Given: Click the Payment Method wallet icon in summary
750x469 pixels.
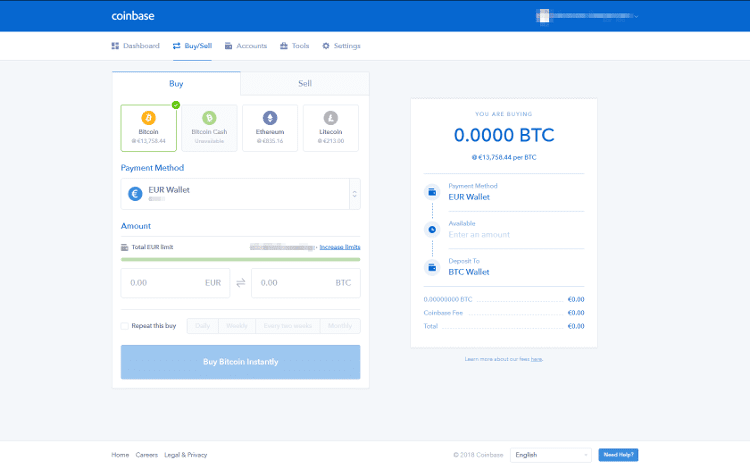Looking at the screenshot, I should click(432, 192).
